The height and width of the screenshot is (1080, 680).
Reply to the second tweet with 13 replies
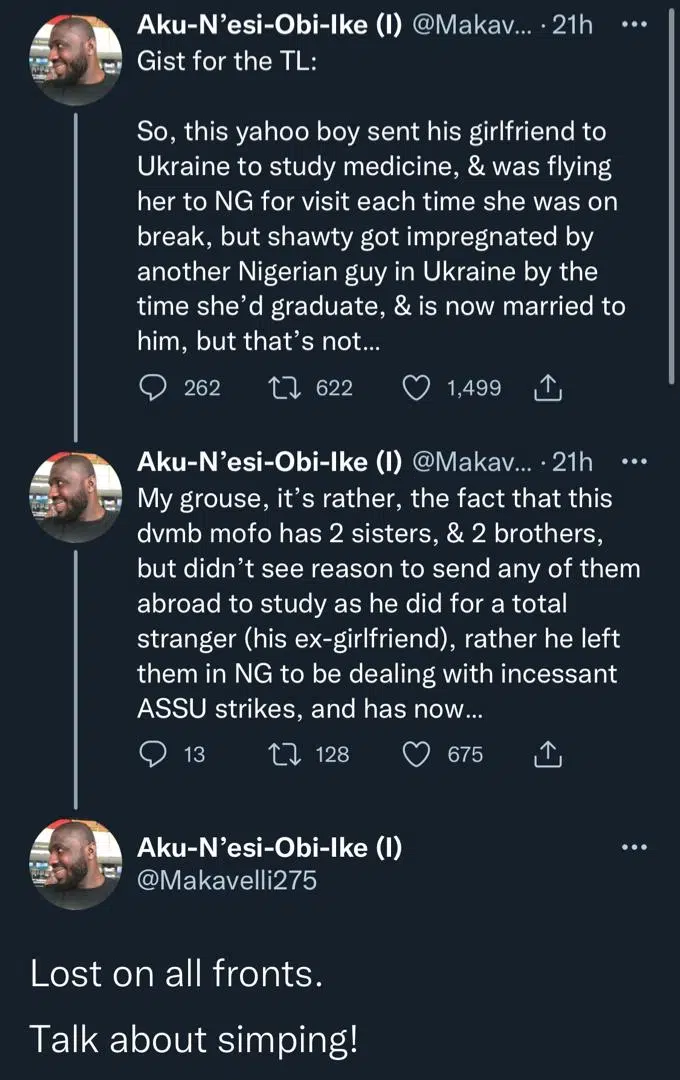coord(153,755)
